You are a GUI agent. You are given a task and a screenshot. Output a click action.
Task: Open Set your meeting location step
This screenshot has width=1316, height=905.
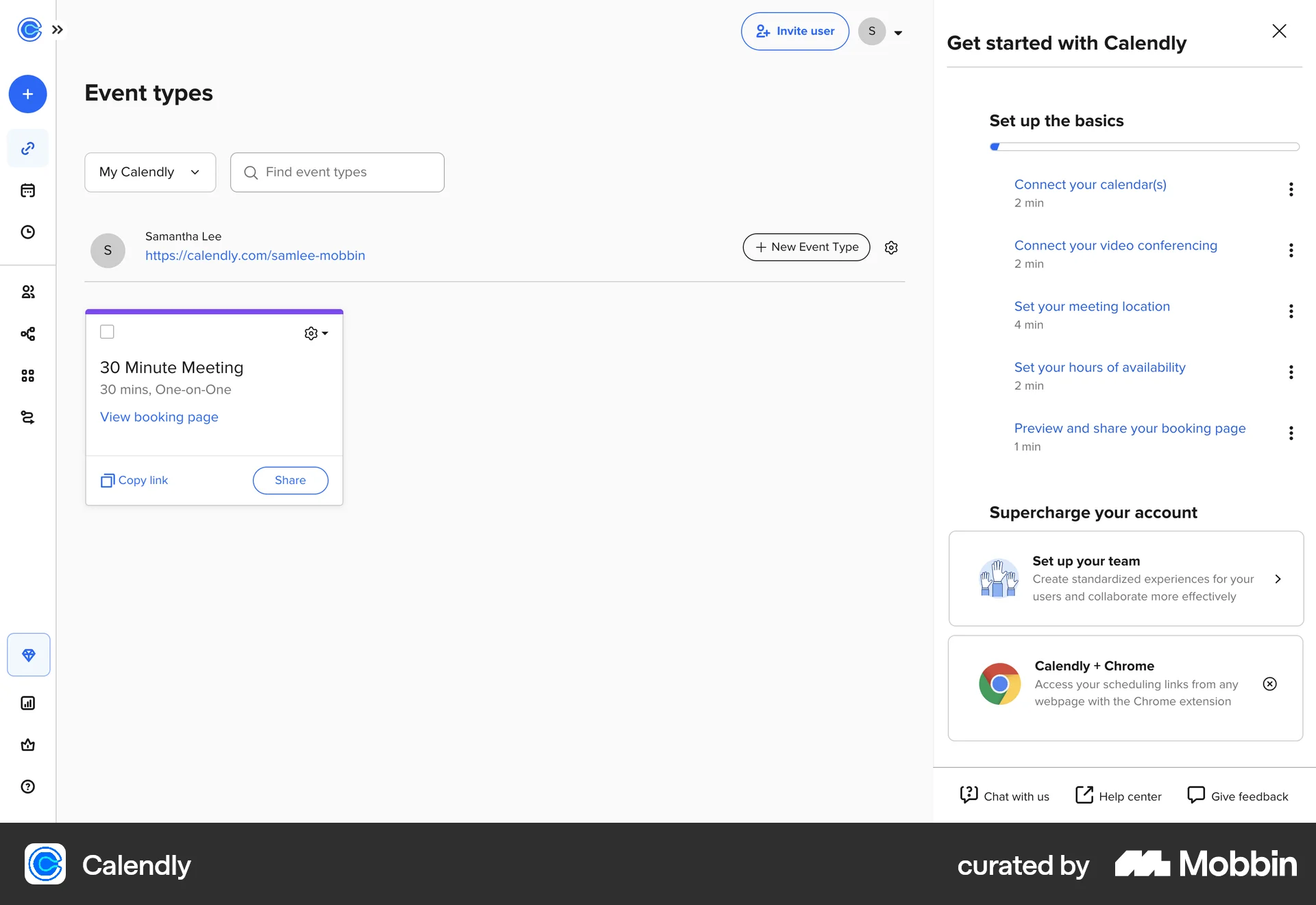click(x=1092, y=306)
